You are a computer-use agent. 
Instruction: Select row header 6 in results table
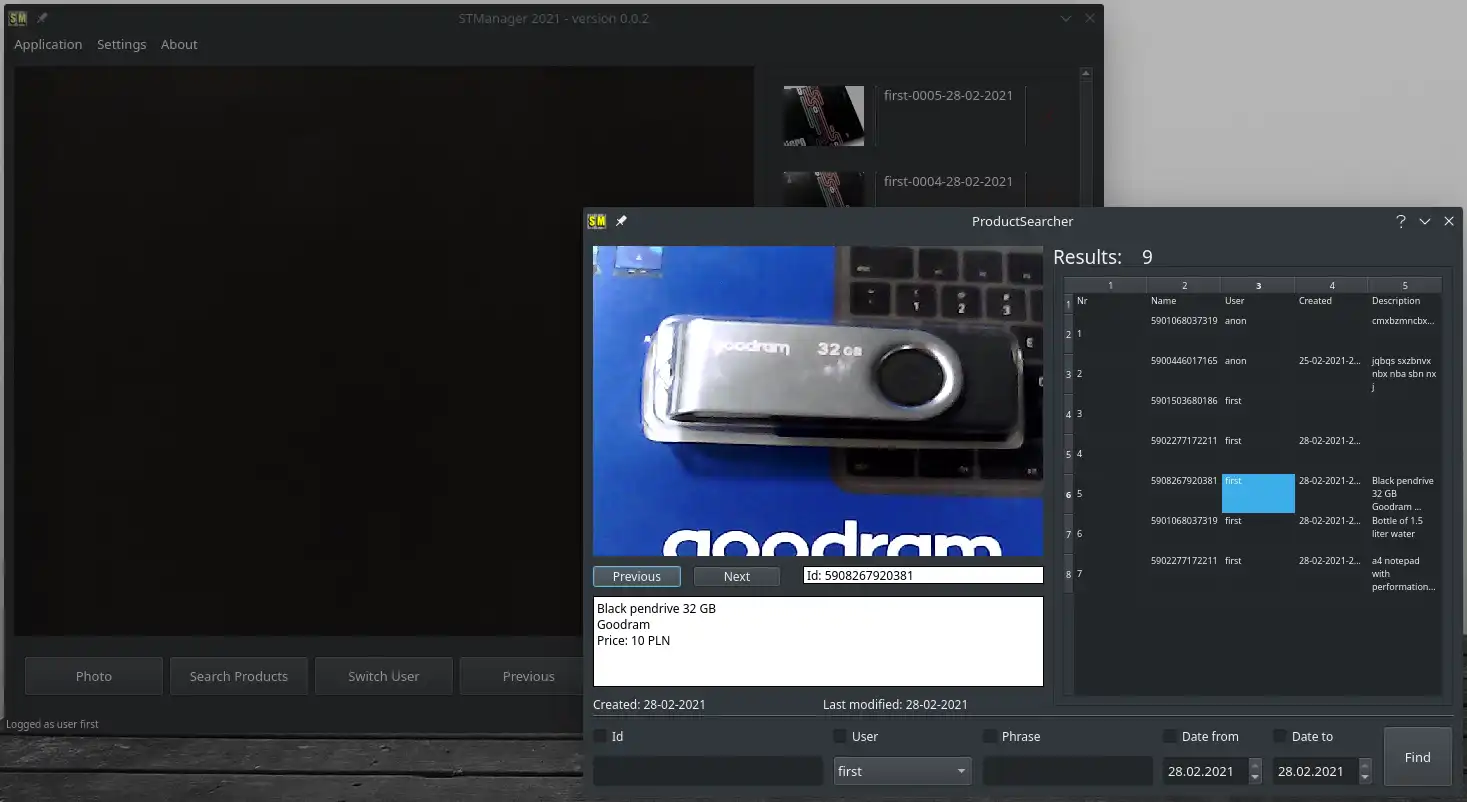tap(1068, 494)
